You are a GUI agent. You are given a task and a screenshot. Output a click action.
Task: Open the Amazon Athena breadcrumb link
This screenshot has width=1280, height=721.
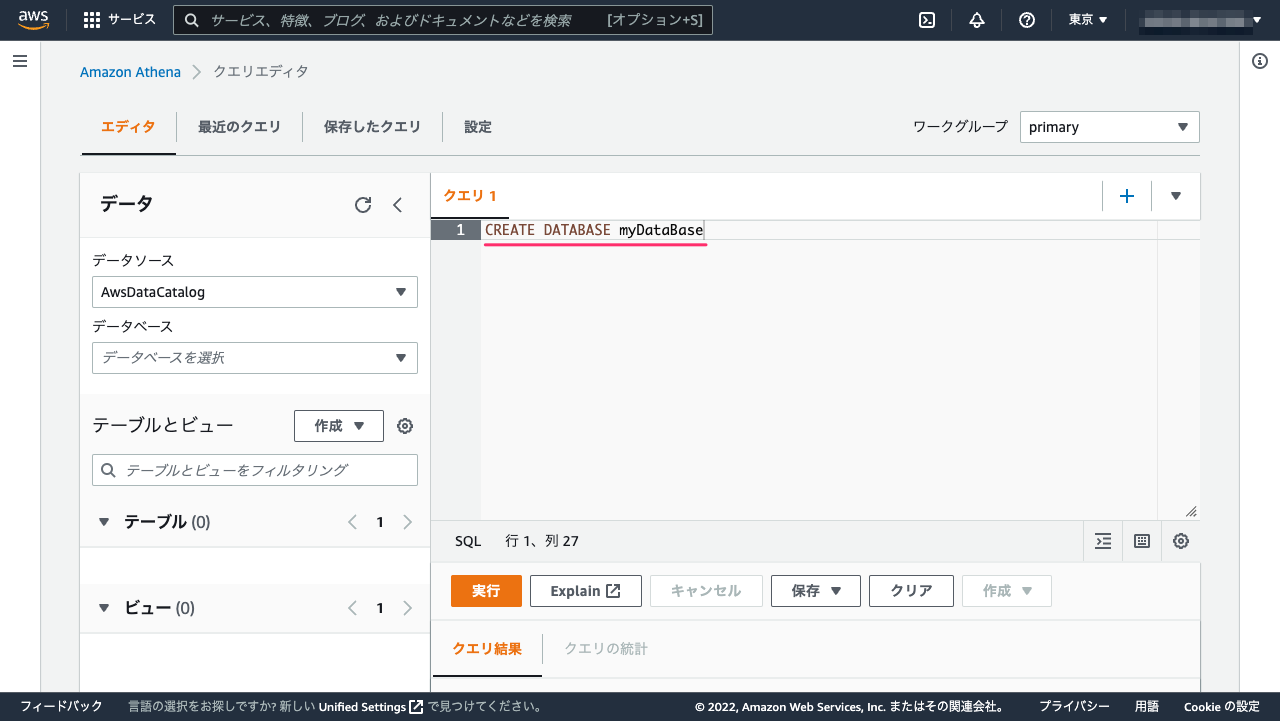tap(130, 72)
